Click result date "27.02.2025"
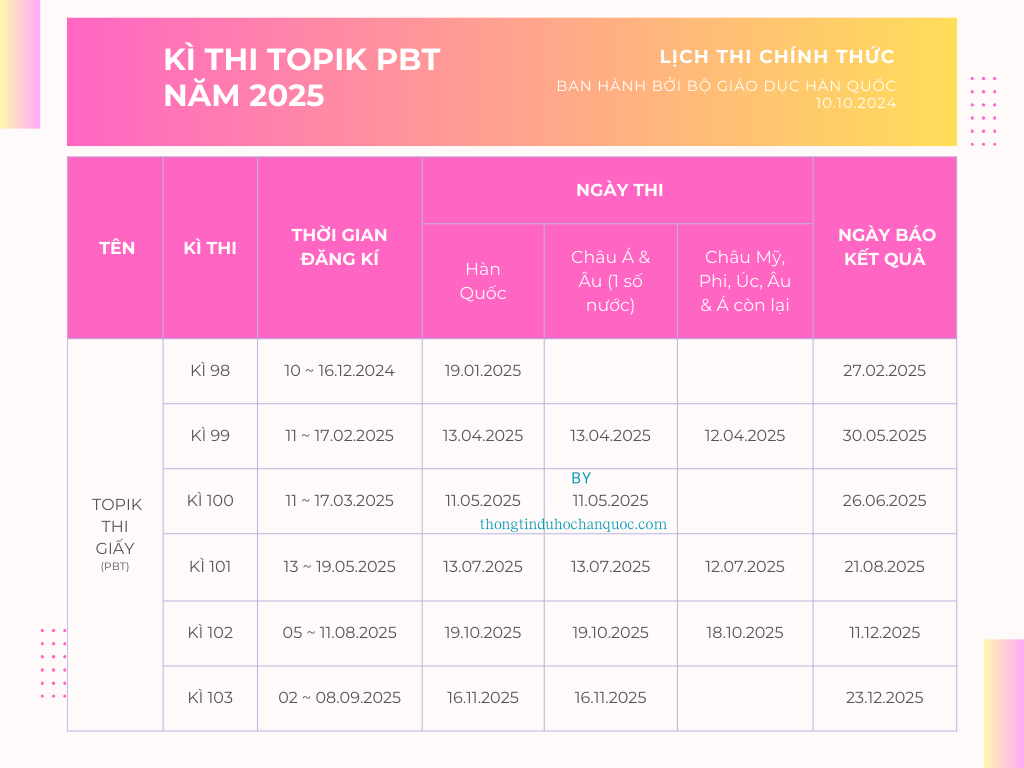Screen dimensions: 1024x768 (884, 371)
